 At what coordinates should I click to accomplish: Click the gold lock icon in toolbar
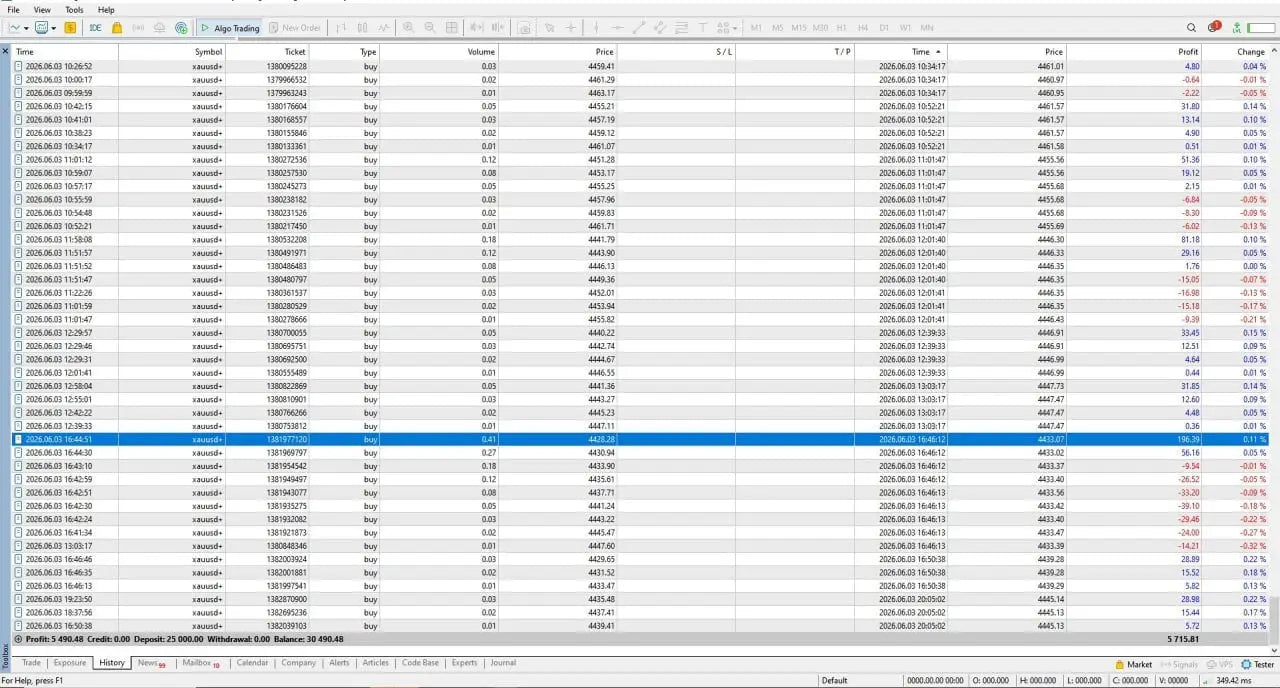[x=117, y=28]
